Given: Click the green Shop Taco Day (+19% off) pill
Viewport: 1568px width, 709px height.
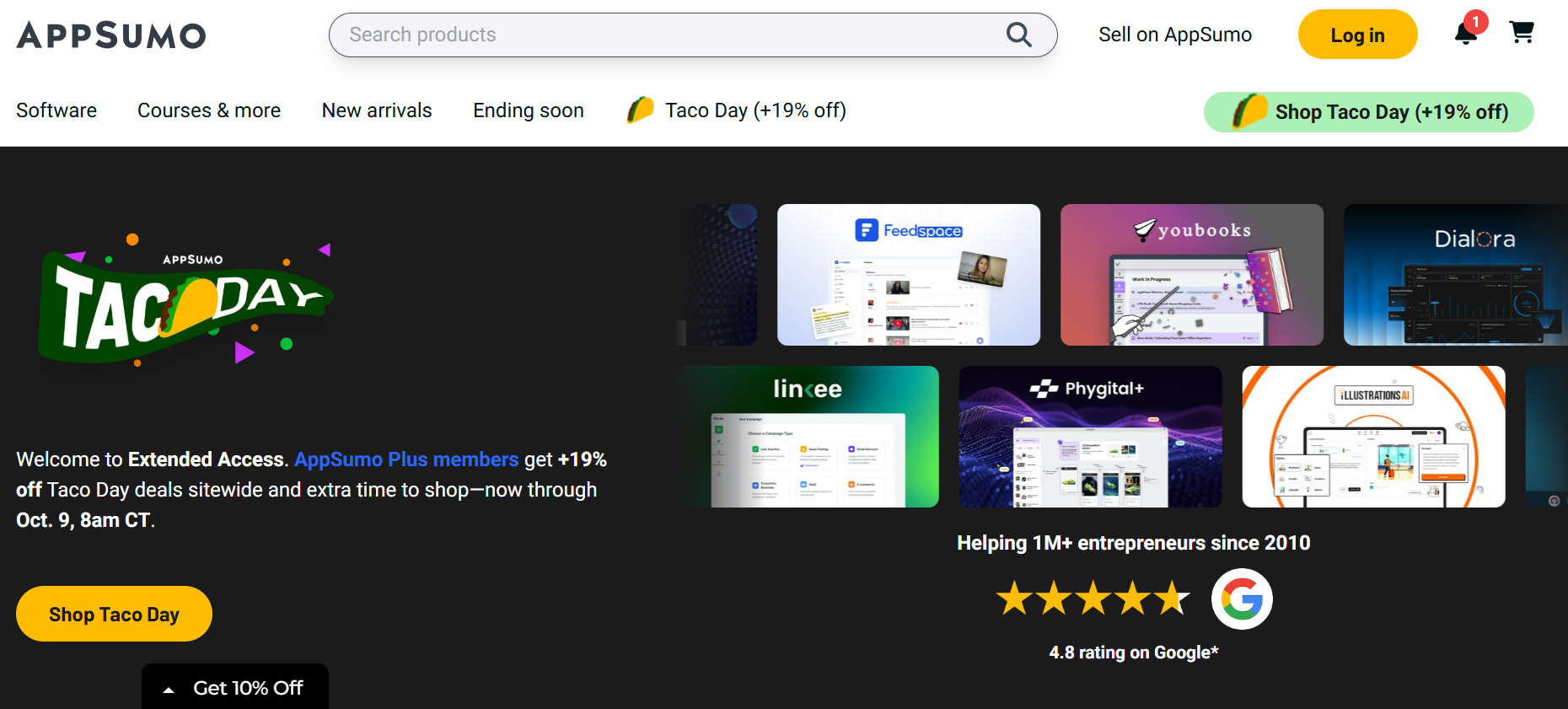Looking at the screenshot, I should [x=1368, y=112].
